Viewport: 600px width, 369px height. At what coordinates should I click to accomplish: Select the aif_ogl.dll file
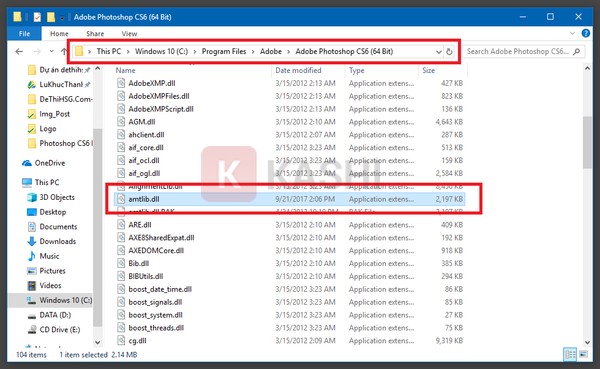tap(144, 173)
